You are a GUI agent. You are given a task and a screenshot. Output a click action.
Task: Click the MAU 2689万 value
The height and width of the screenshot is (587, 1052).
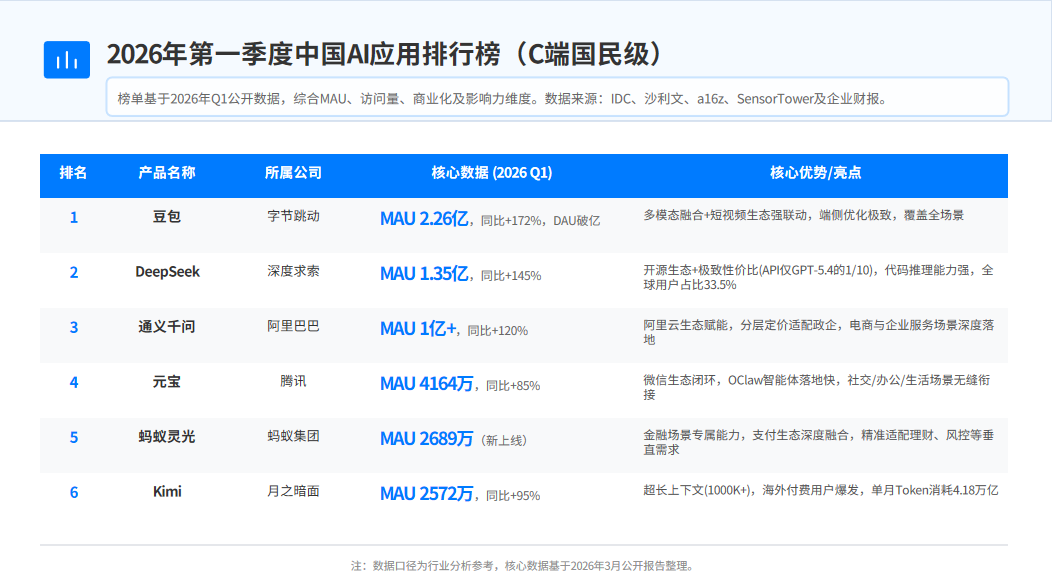pyautogui.click(x=426, y=439)
